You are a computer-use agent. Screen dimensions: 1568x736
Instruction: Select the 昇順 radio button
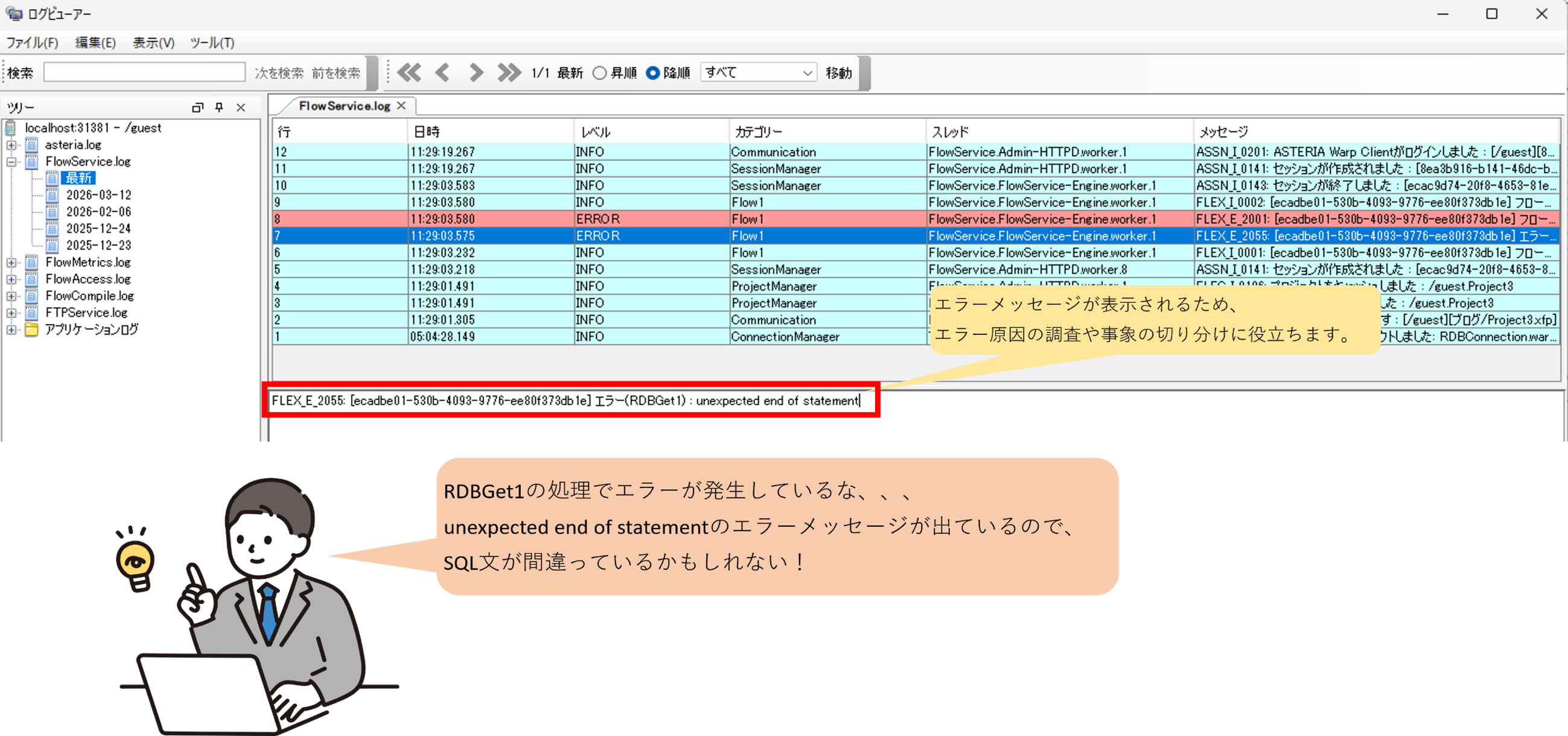[x=599, y=73]
